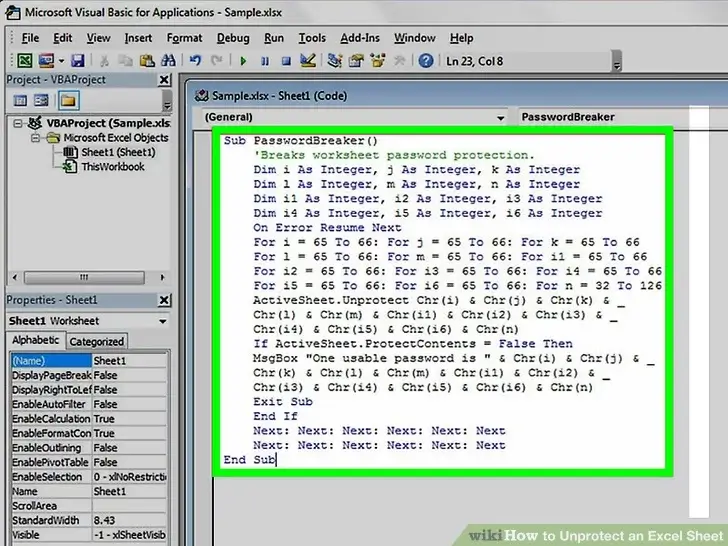Click the View Microsoft Excel toolbar icon
Image resolution: width=728 pixels, height=546 pixels.
click(x=25, y=61)
